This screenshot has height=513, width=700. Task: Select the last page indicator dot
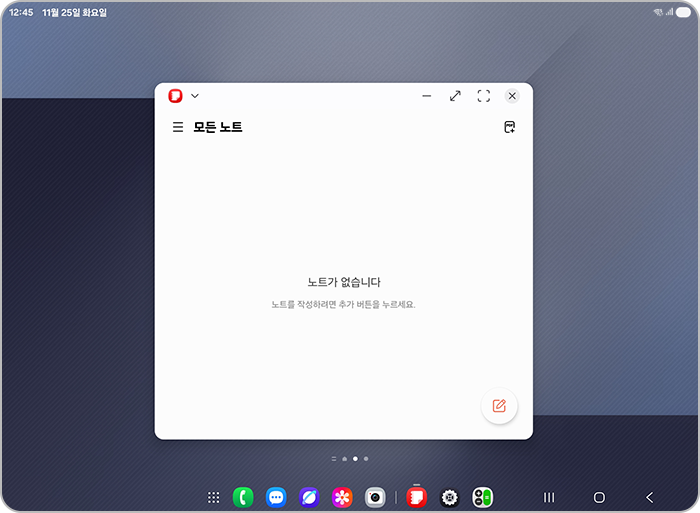tap(366, 459)
